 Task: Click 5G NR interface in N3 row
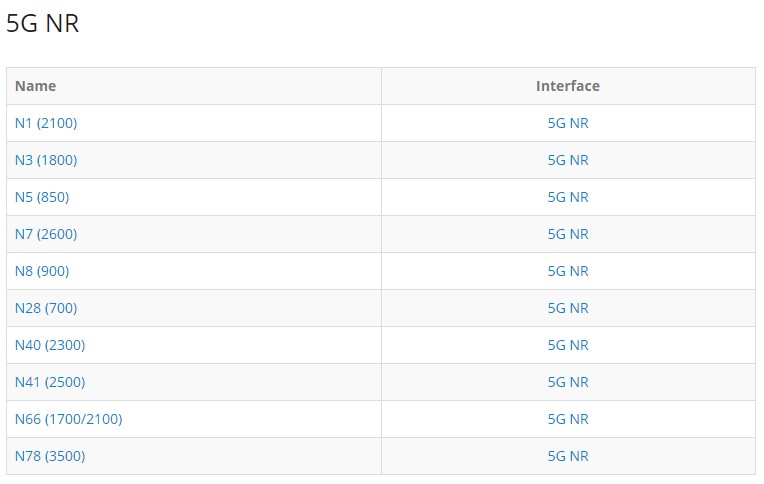click(x=568, y=160)
